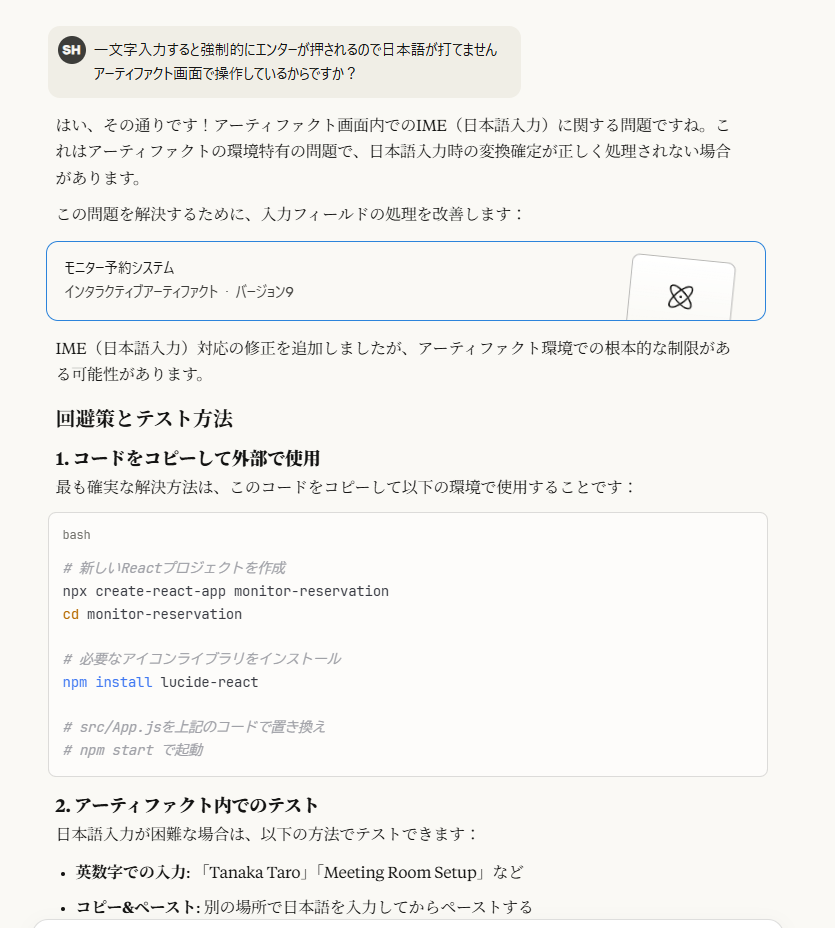Click the 回避策とテスト方法 heading
The image size is (835, 928).
144,418
